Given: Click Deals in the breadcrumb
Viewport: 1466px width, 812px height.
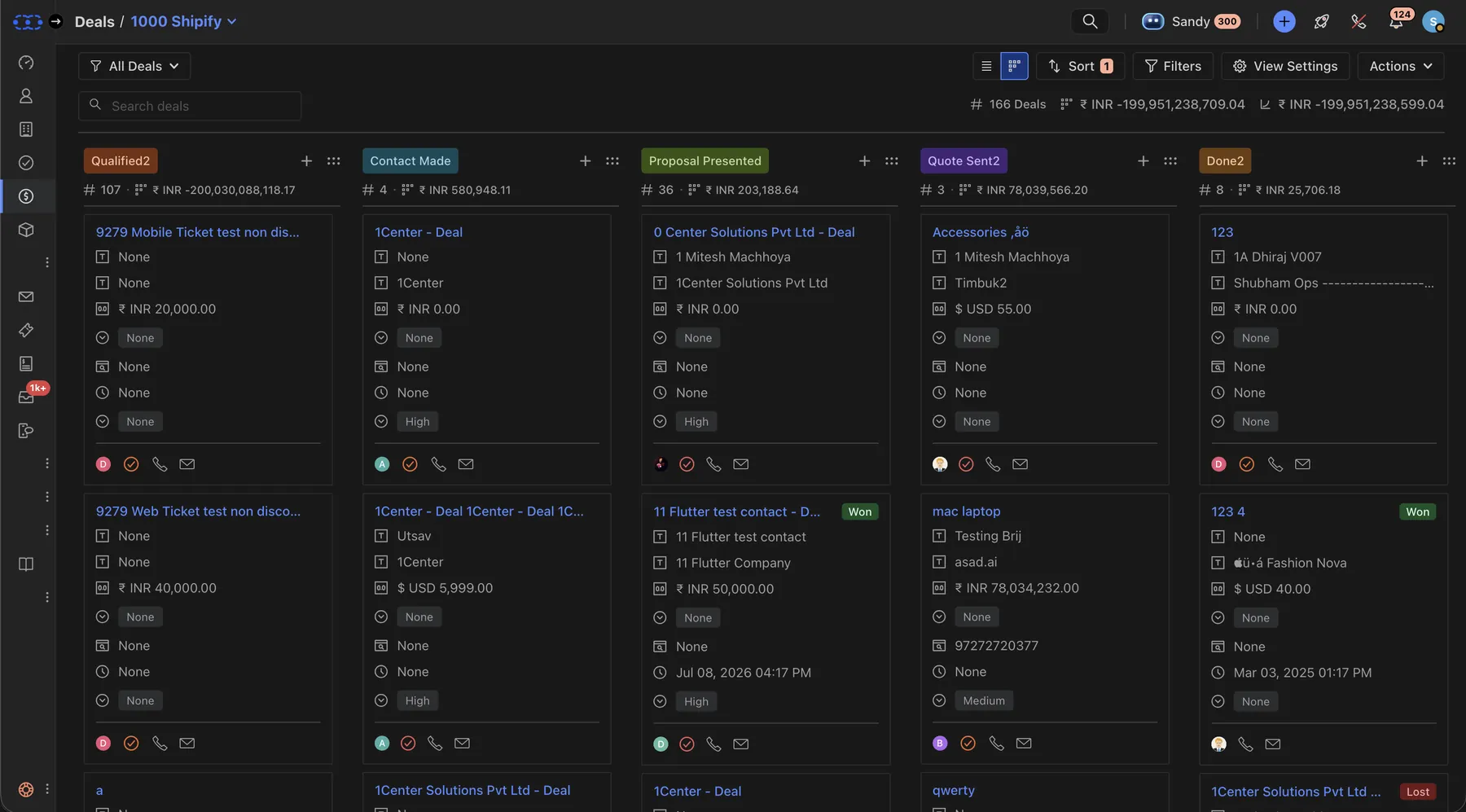Looking at the screenshot, I should tap(94, 21).
